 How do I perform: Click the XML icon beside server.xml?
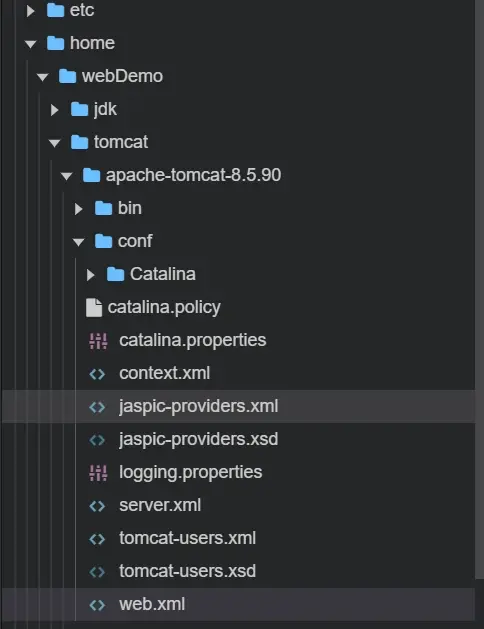pyautogui.click(x=97, y=506)
